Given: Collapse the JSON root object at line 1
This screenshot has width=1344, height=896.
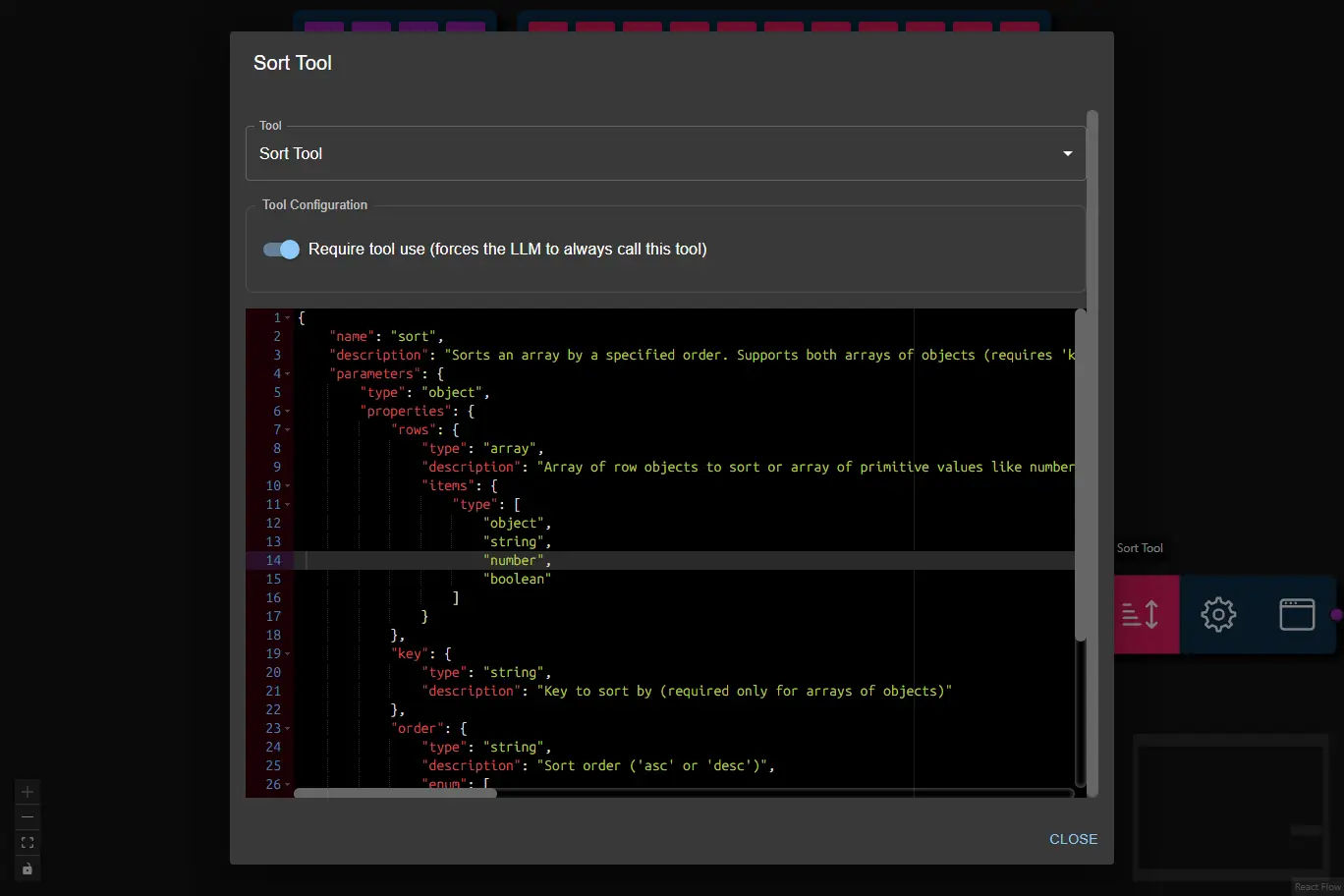Looking at the screenshot, I should point(288,317).
